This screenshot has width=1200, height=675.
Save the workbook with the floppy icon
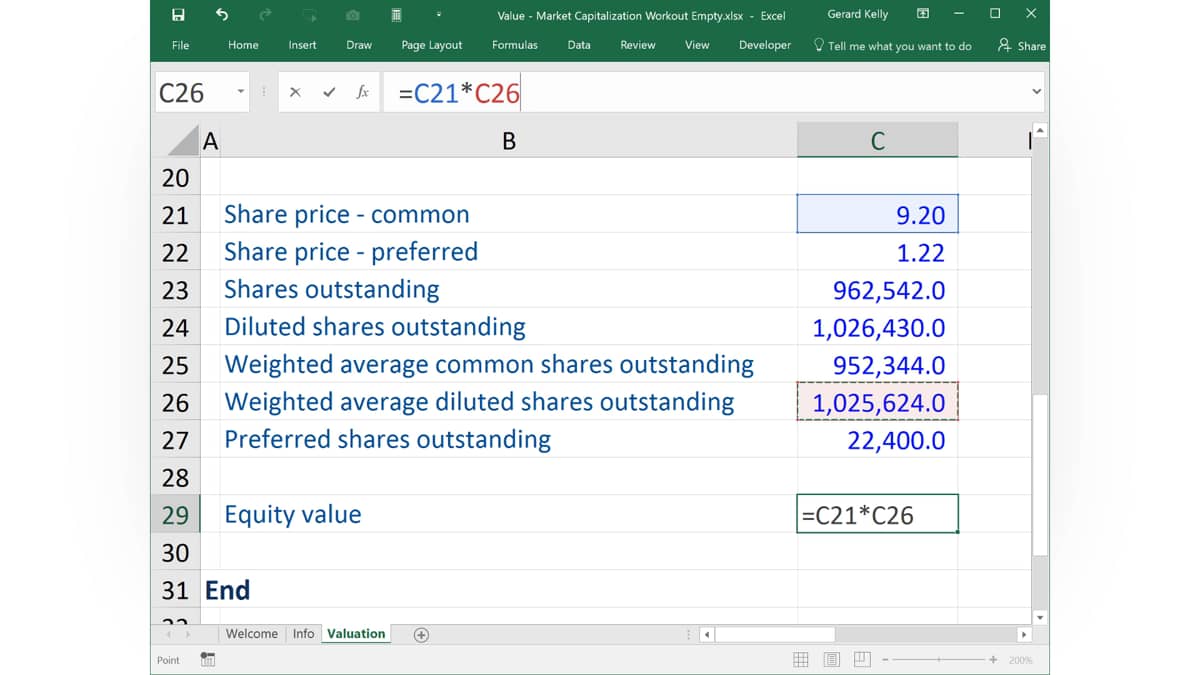coord(178,14)
